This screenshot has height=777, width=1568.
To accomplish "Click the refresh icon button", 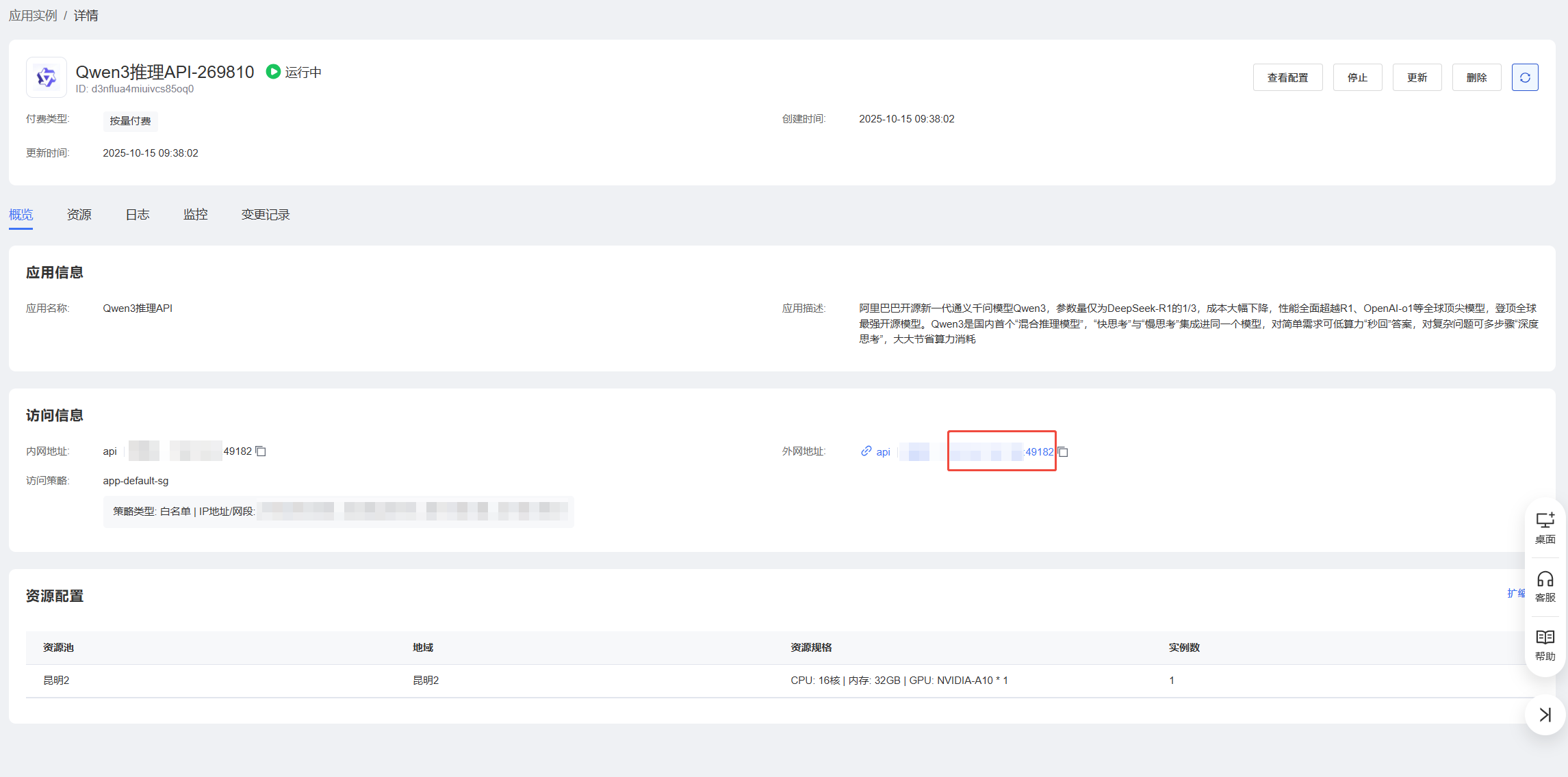I will (1524, 78).
